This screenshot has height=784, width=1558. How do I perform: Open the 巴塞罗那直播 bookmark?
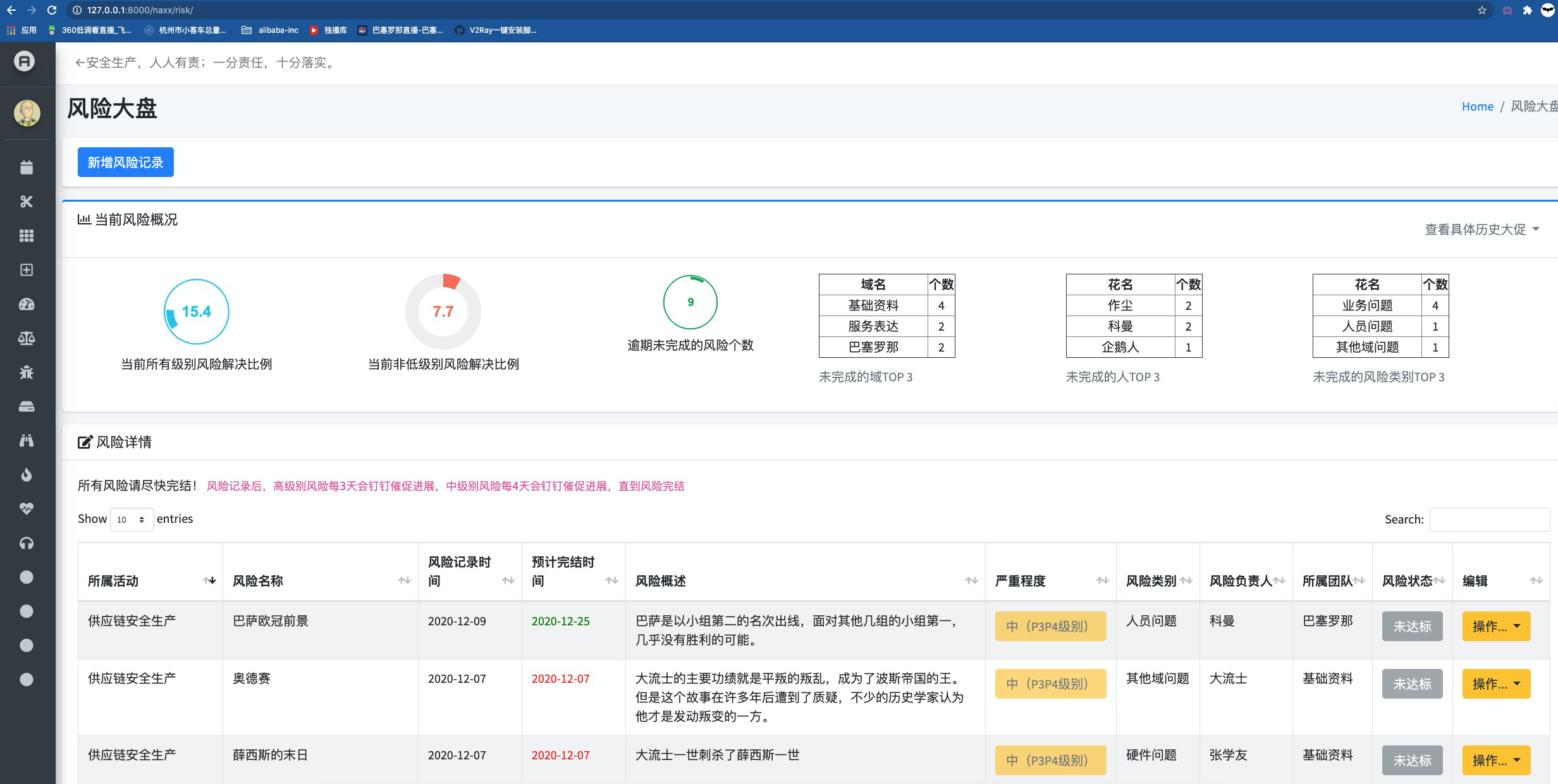(x=400, y=30)
